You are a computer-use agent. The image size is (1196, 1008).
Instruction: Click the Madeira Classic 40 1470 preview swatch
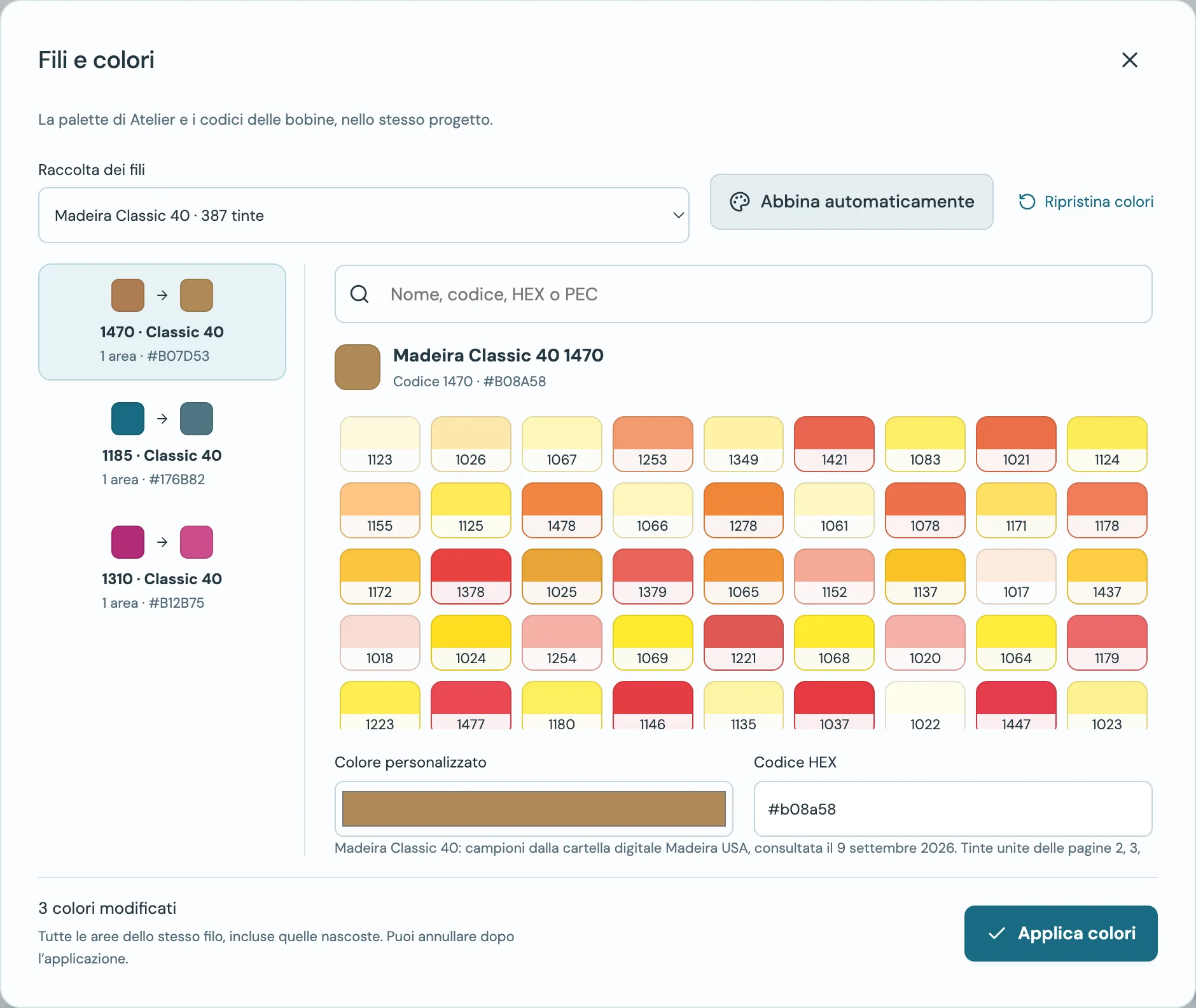pyautogui.click(x=358, y=367)
